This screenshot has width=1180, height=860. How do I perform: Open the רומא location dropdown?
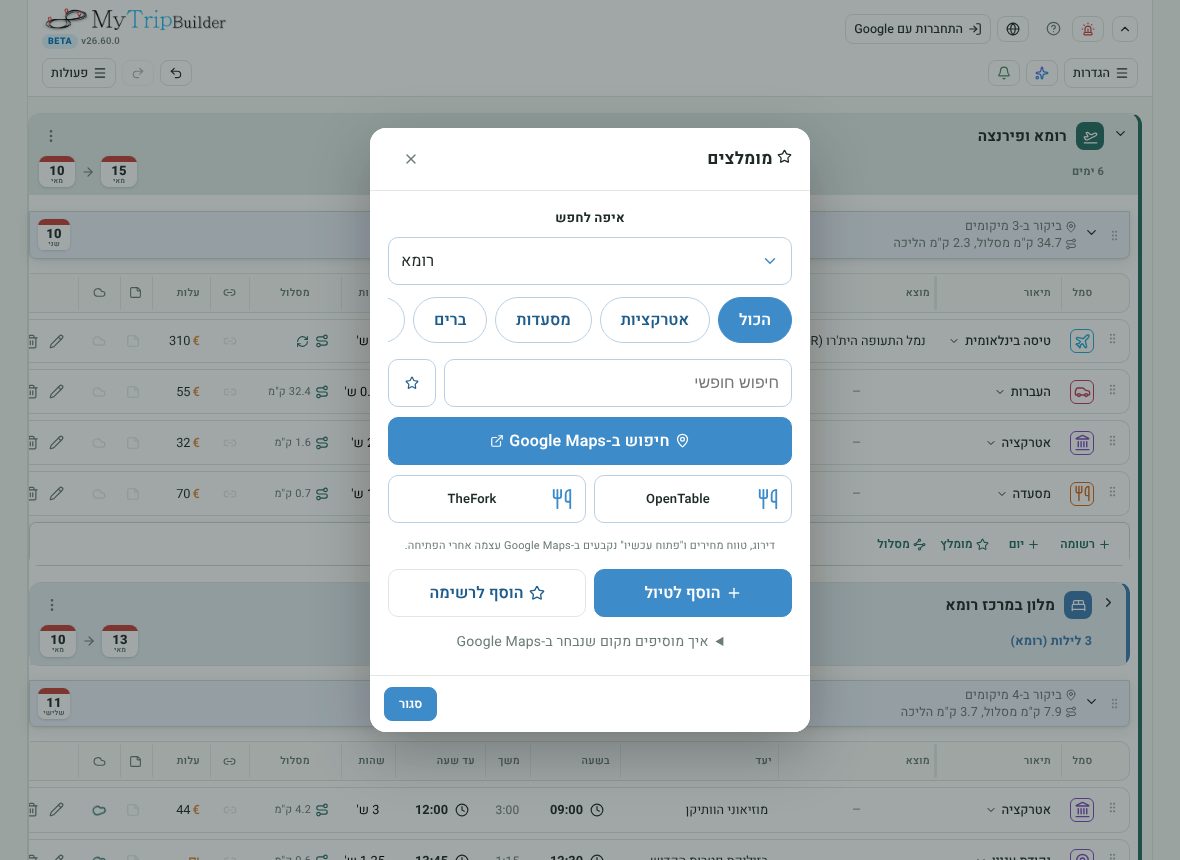[590, 261]
